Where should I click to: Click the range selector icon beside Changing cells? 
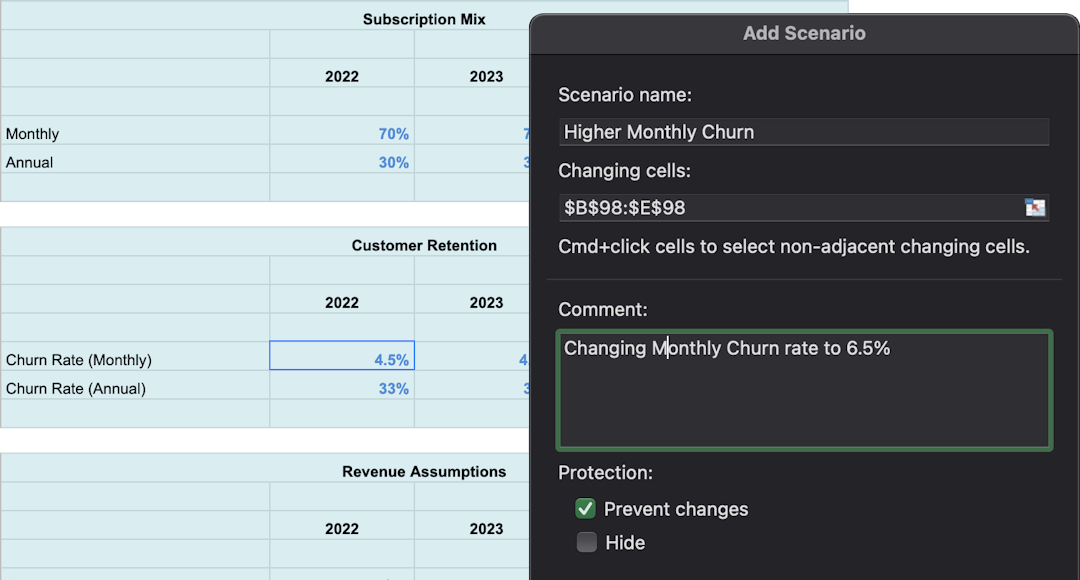[1035, 207]
